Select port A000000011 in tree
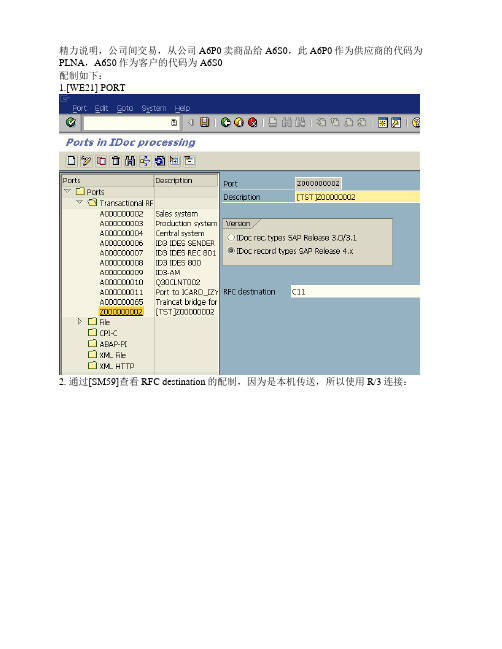Screen dimensions: 502x649 pyautogui.click(x=121, y=292)
